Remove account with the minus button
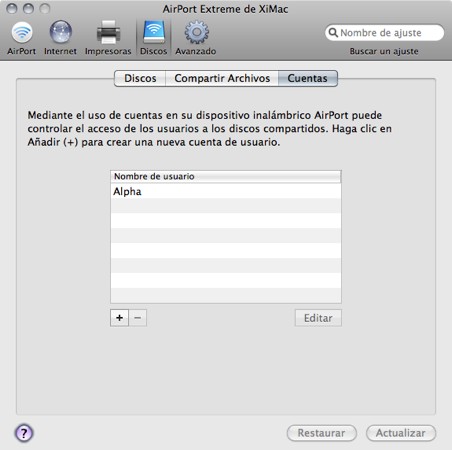Viewport: 452px width, 450px height. click(137, 318)
